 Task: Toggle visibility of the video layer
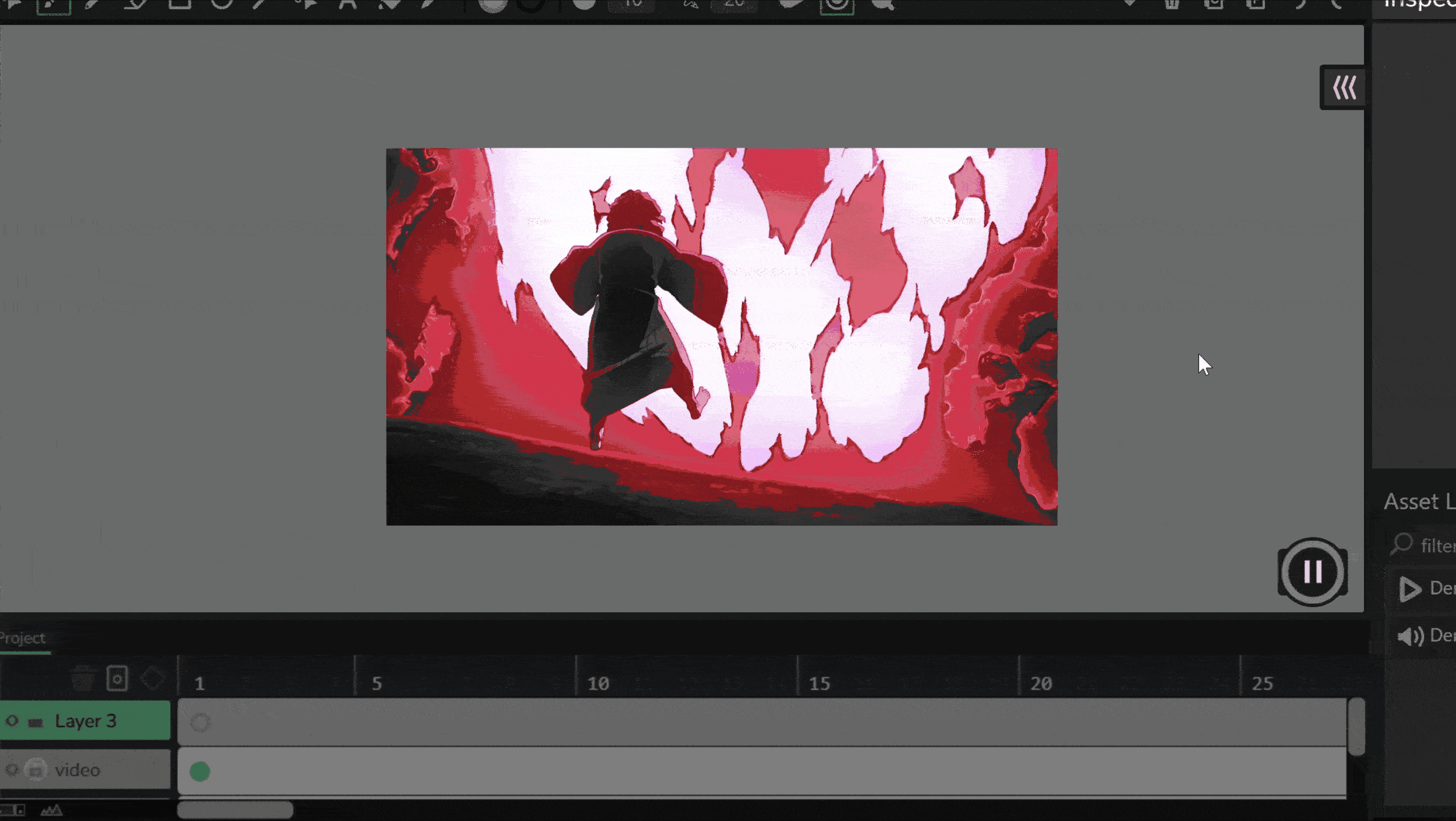click(x=12, y=769)
